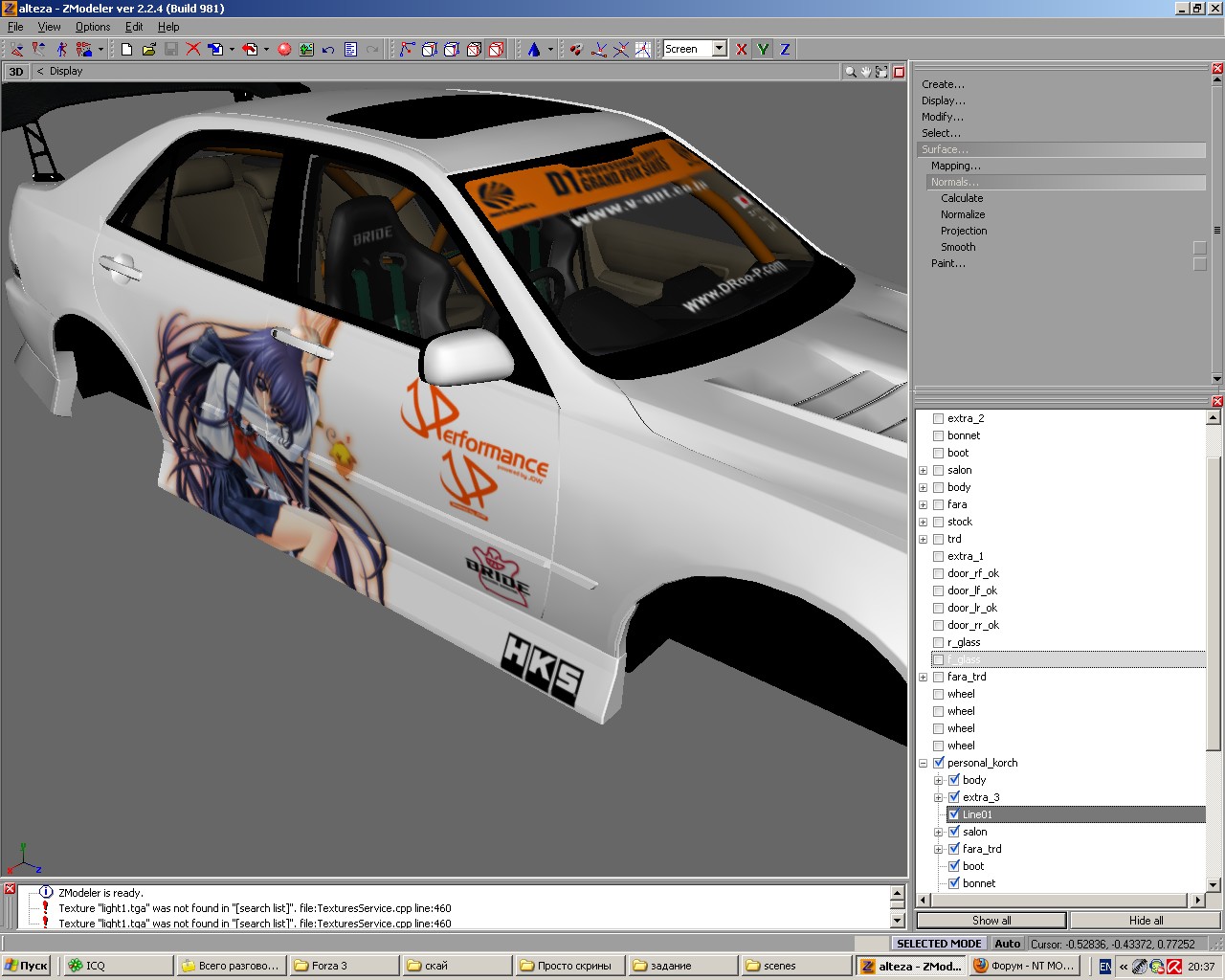Viewport: 1225px width, 980px height.
Task: Select the Faces level cube icon
Action: click(x=452, y=49)
